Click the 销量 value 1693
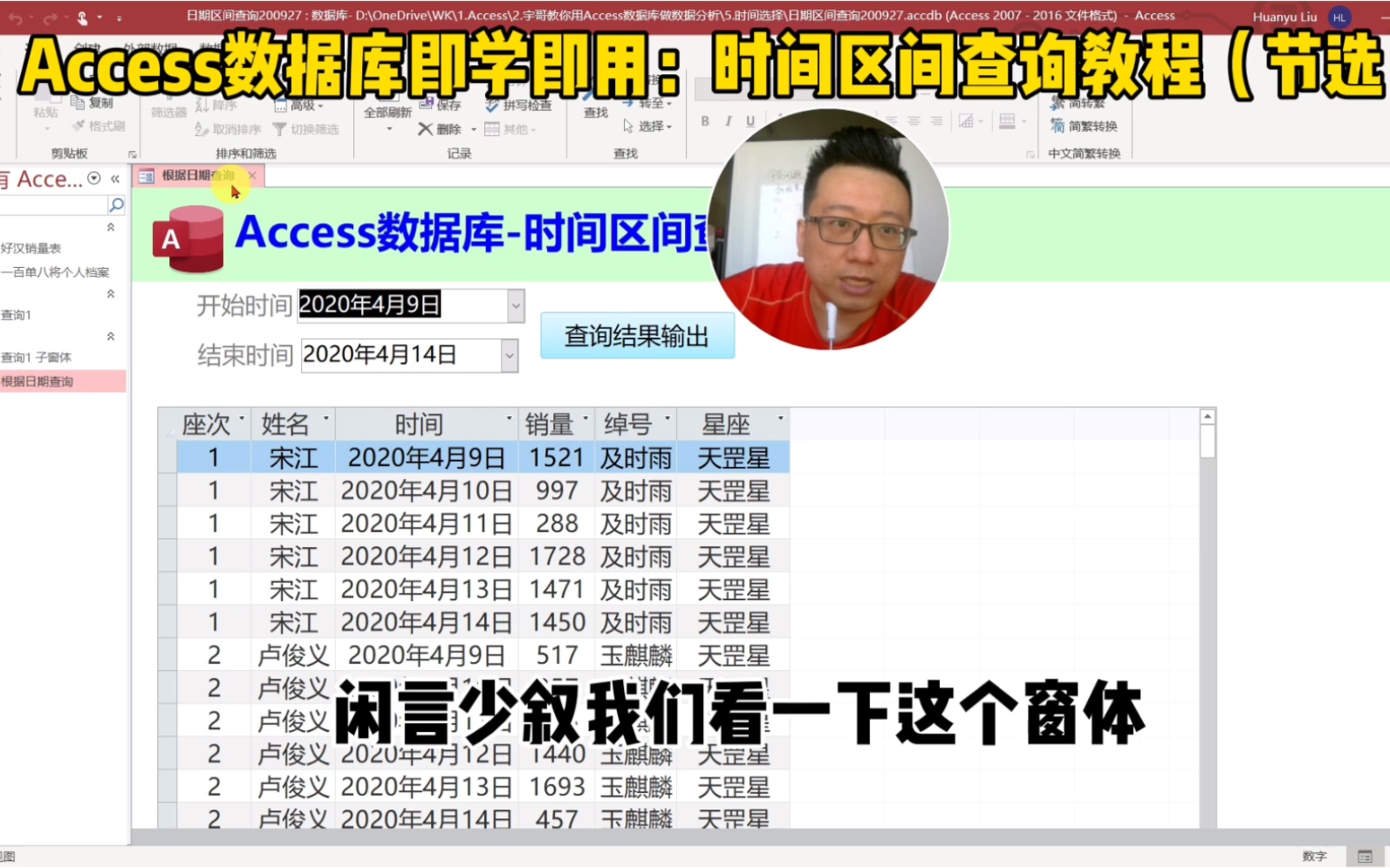This screenshot has height=868, width=1390. click(558, 787)
